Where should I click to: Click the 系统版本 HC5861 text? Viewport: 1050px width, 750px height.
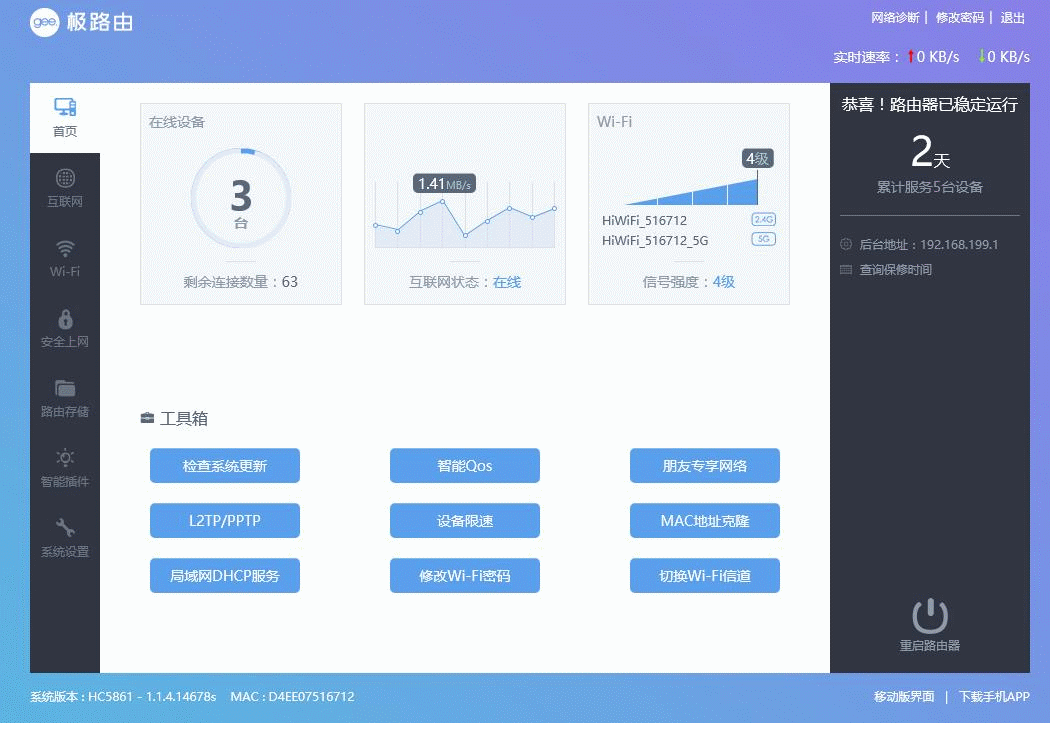click(123, 696)
